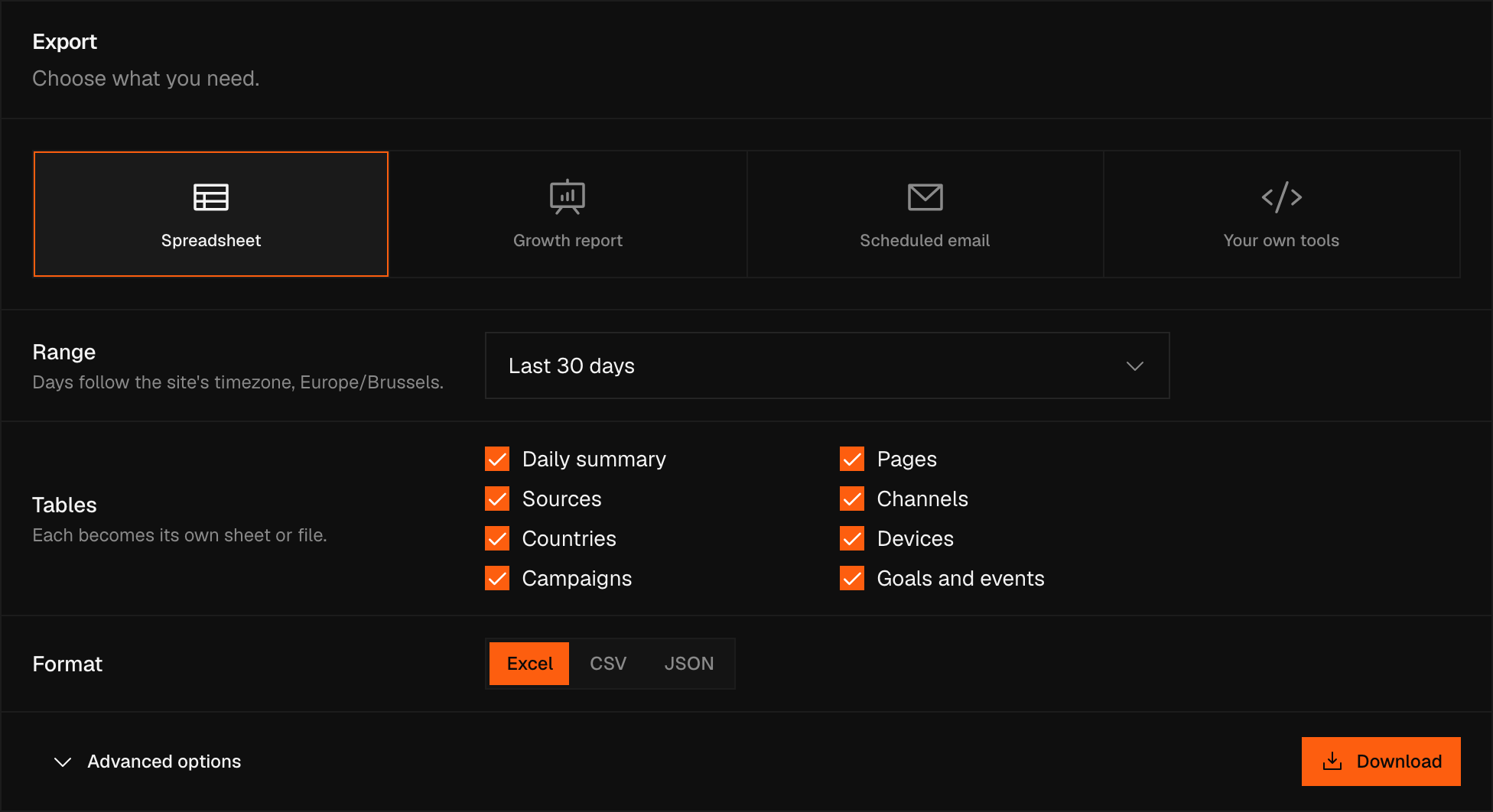The height and width of the screenshot is (812, 1493).
Task: Switch to Scheduled email export option
Action: coord(925,214)
